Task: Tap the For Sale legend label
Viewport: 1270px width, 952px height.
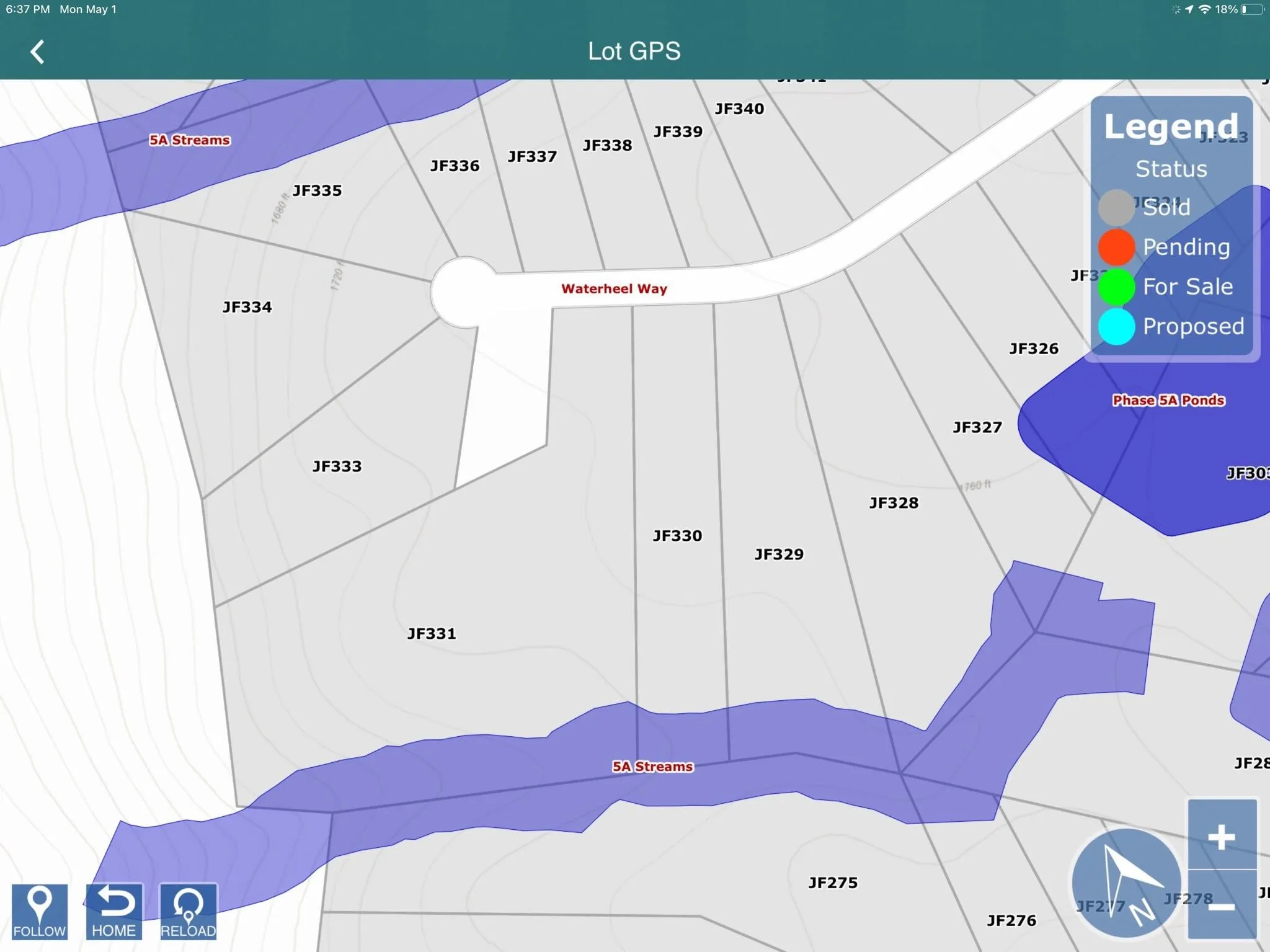Action: click(1188, 287)
